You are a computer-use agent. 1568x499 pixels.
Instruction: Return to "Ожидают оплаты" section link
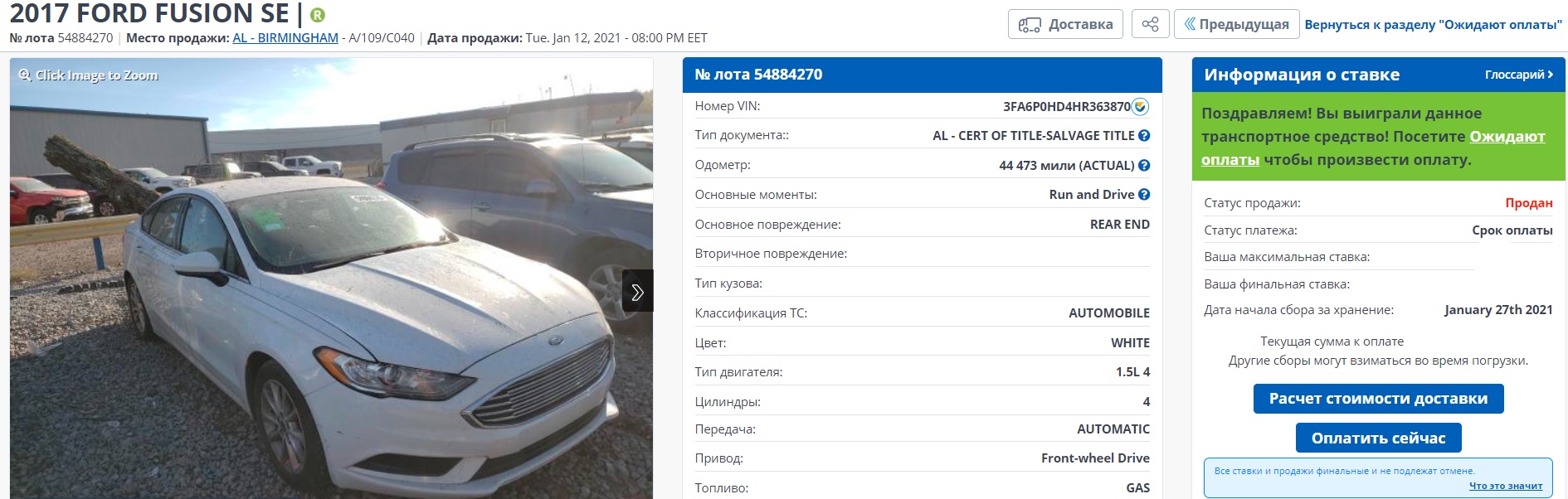tap(1434, 25)
